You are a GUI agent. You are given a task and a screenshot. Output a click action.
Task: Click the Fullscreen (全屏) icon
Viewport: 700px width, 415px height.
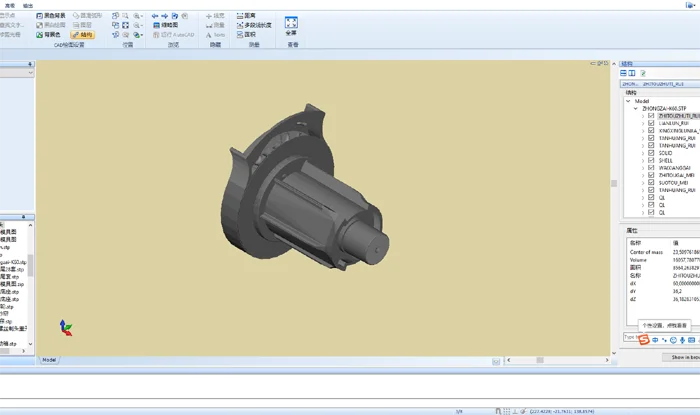pos(291,25)
